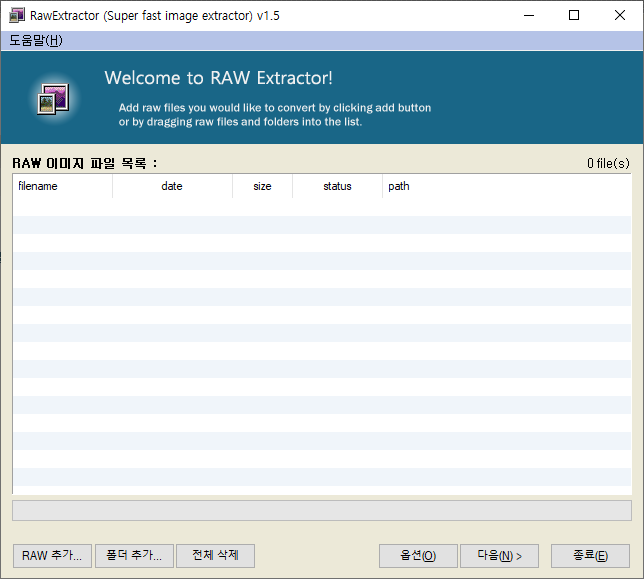Sort list by path column header
644x579 pixels.
coord(506,186)
